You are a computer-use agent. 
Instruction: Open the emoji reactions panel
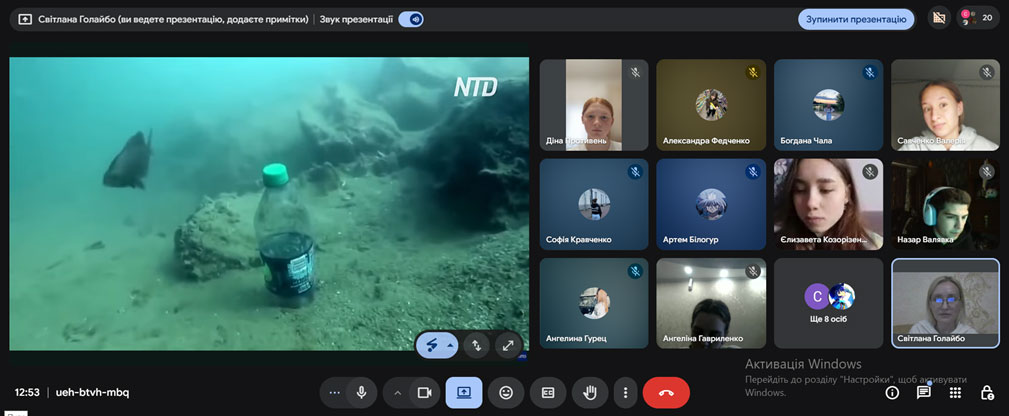click(x=506, y=393)
